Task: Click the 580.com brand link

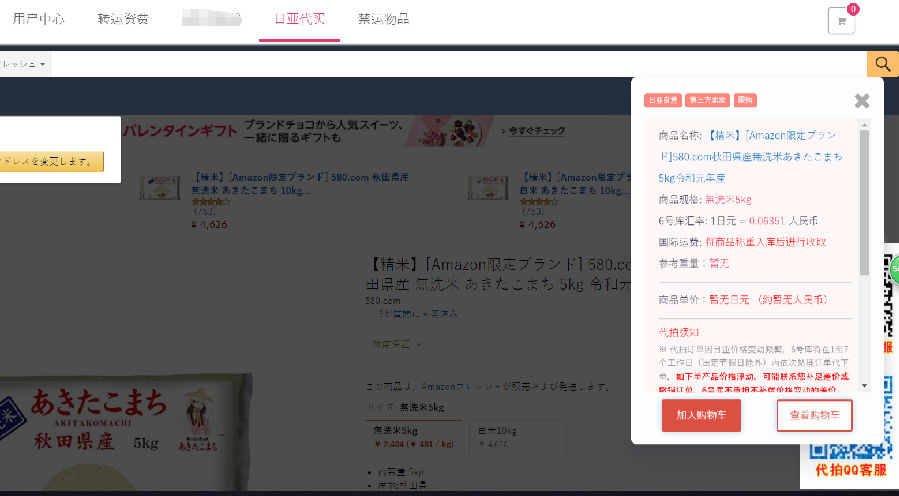Action: (x=383, y=300)
